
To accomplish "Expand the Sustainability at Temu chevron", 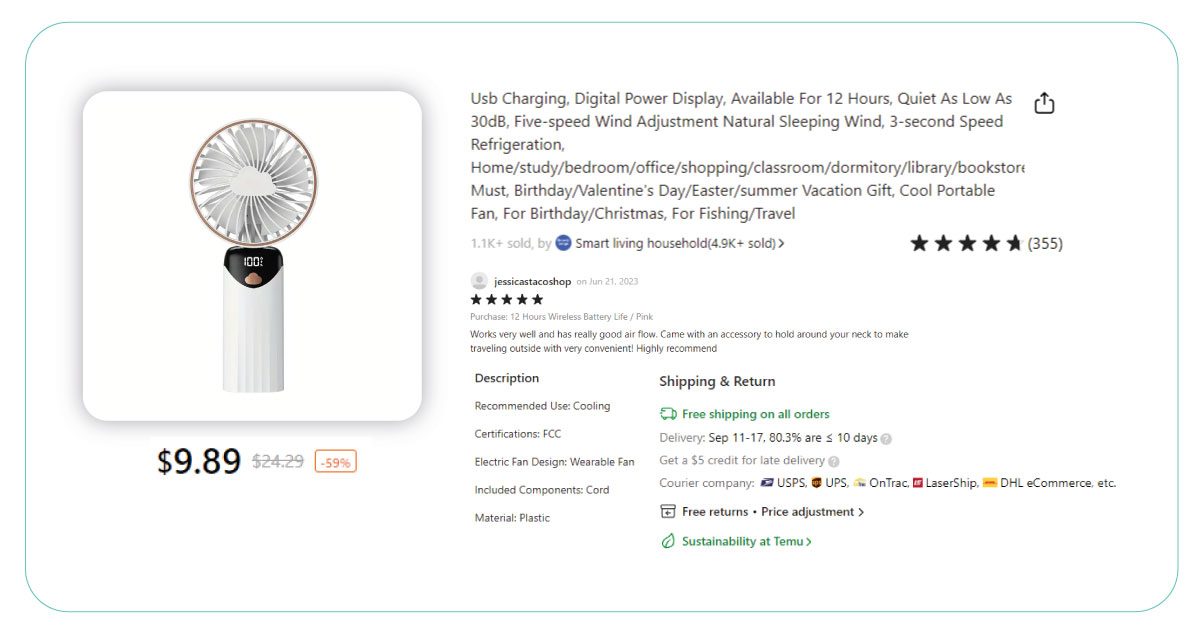I will pos(808,542).
